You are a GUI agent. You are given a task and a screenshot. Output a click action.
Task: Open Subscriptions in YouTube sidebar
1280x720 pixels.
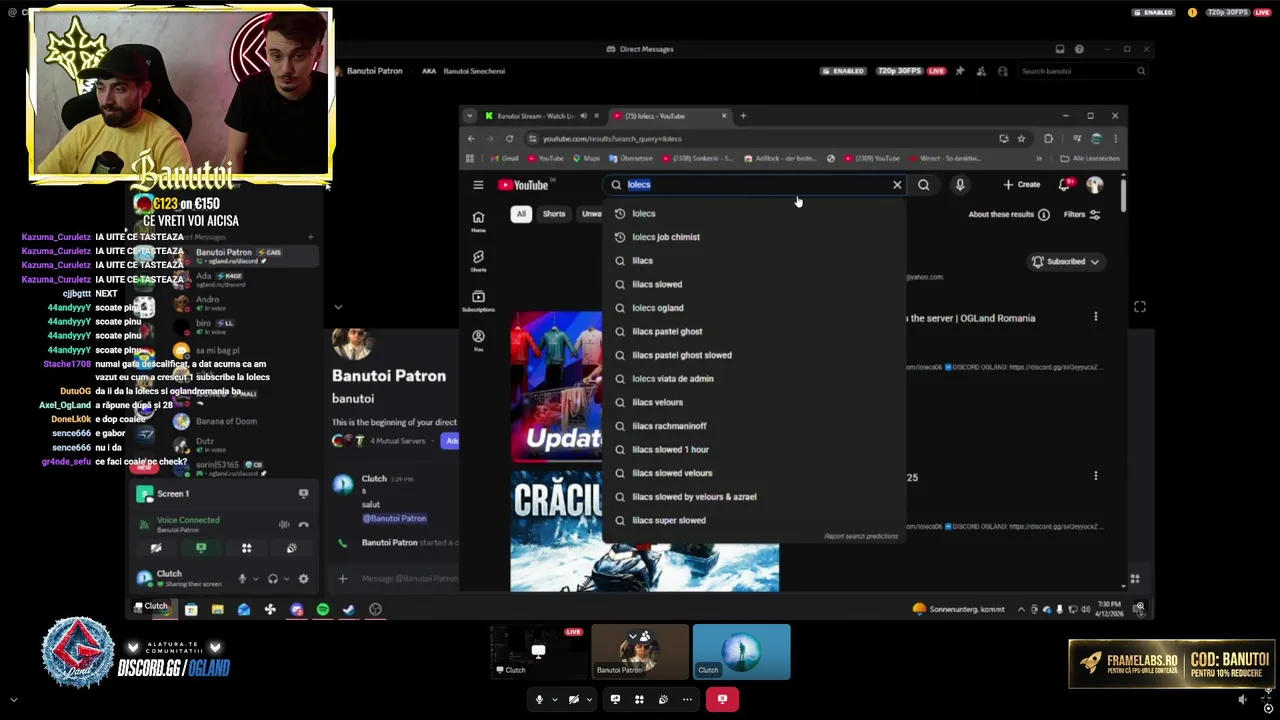pos(478,301)
